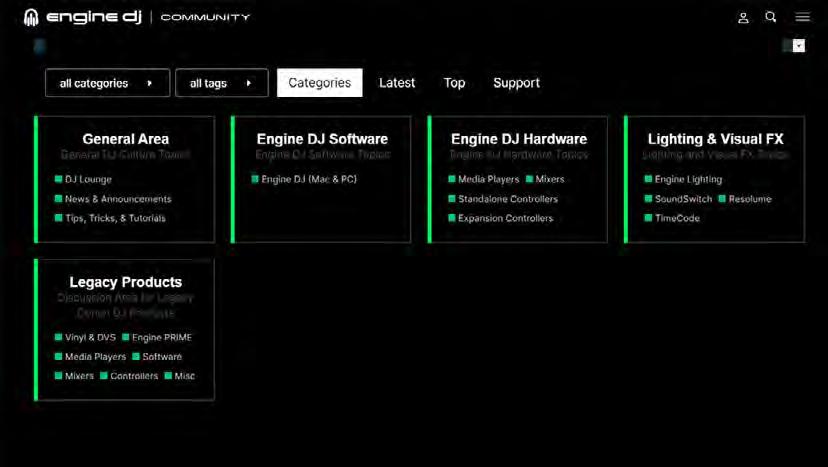This screenshot has width=828, height=467.
Task: Open the Resolume subcategory
Action: point(745,199)
